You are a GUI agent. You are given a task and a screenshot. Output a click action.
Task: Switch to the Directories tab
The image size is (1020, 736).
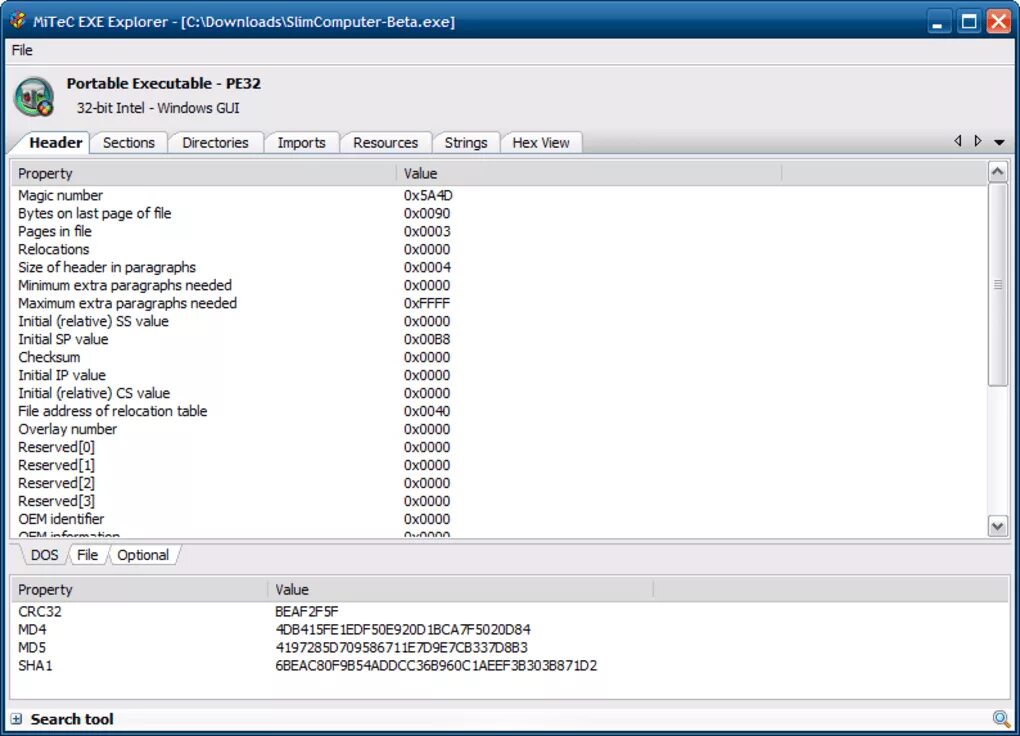[215, 143]
